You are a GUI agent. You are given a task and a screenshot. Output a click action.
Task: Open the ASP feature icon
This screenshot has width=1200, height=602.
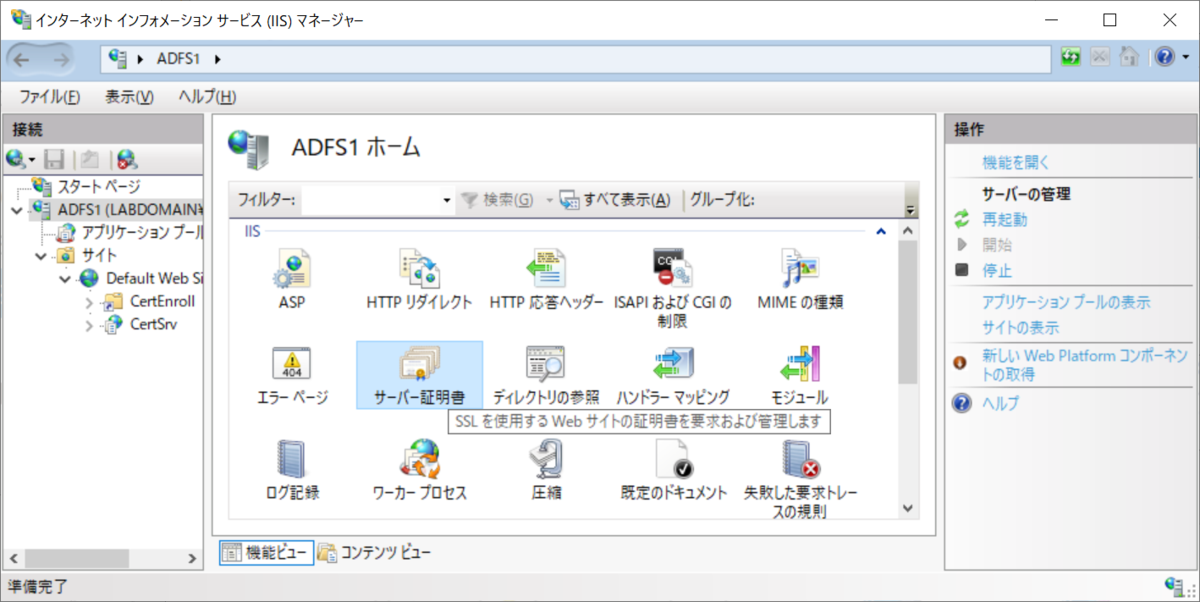[292, 280]
